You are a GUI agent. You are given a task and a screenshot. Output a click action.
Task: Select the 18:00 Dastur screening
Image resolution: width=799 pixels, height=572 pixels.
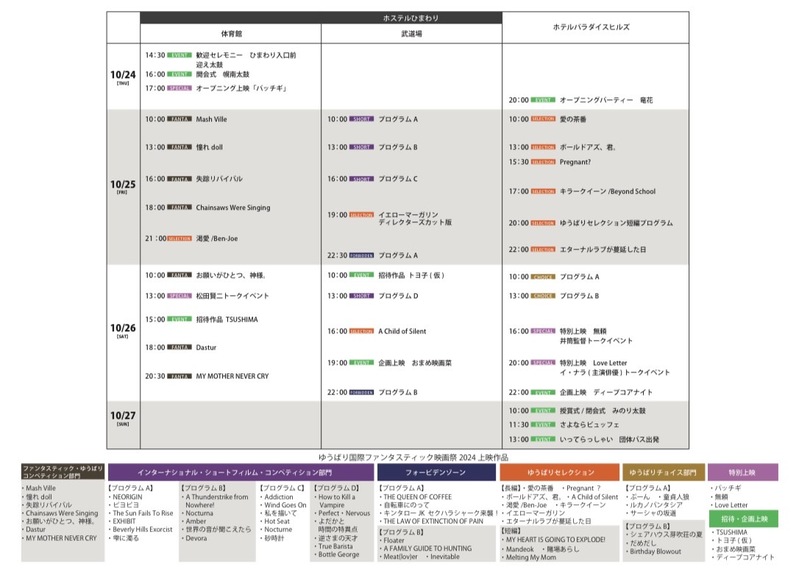click(180, 347)
